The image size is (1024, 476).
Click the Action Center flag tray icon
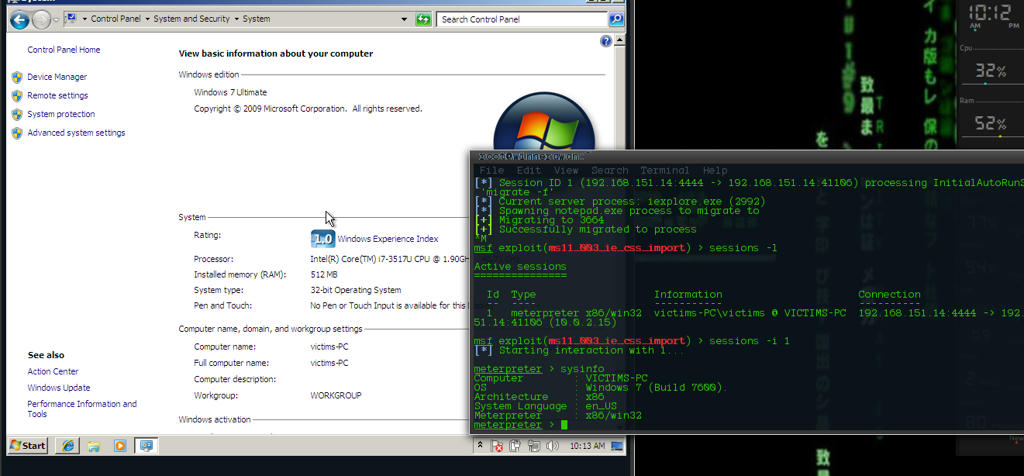point(498,446)
